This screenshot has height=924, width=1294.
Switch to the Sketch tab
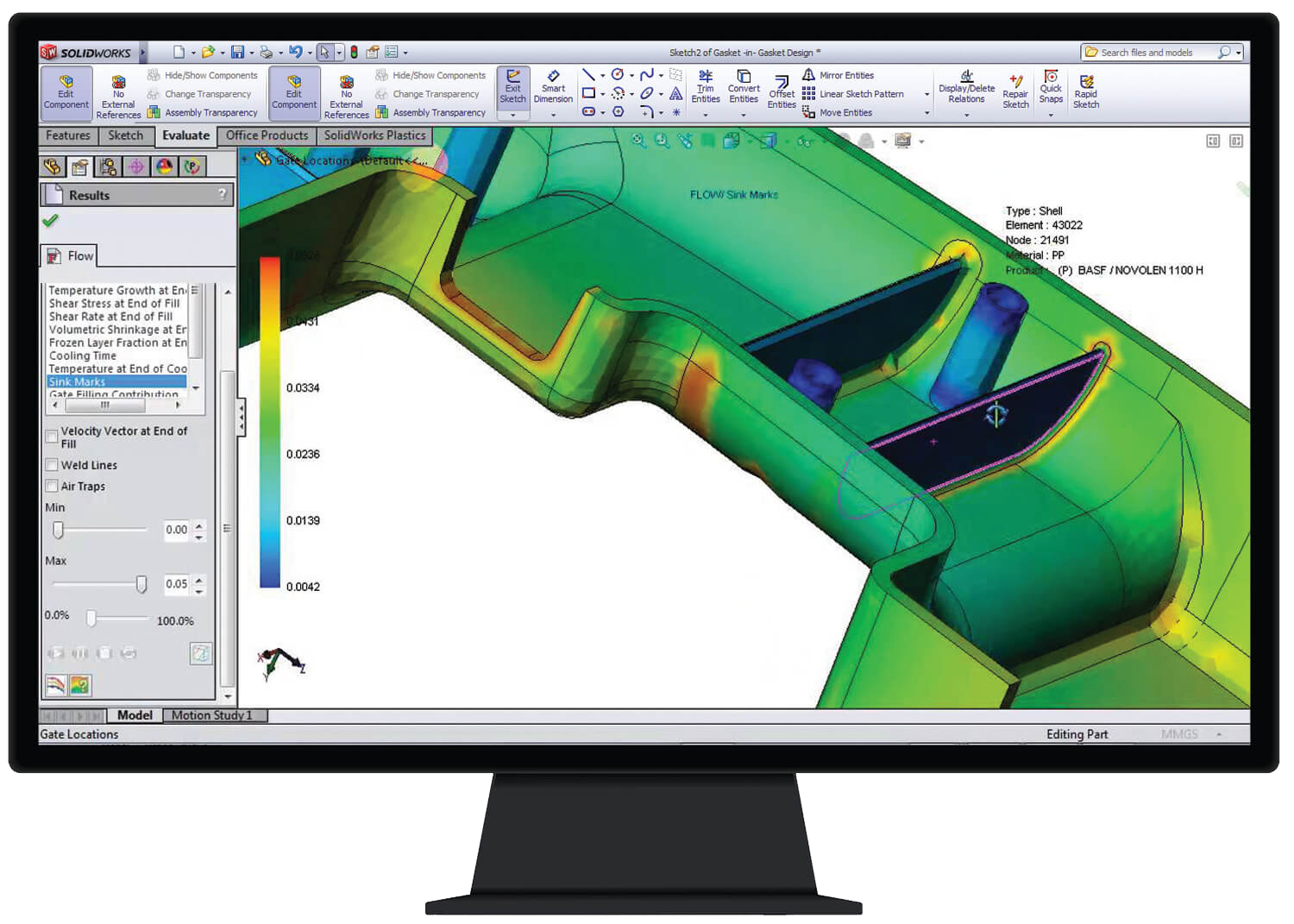(125, 135)
